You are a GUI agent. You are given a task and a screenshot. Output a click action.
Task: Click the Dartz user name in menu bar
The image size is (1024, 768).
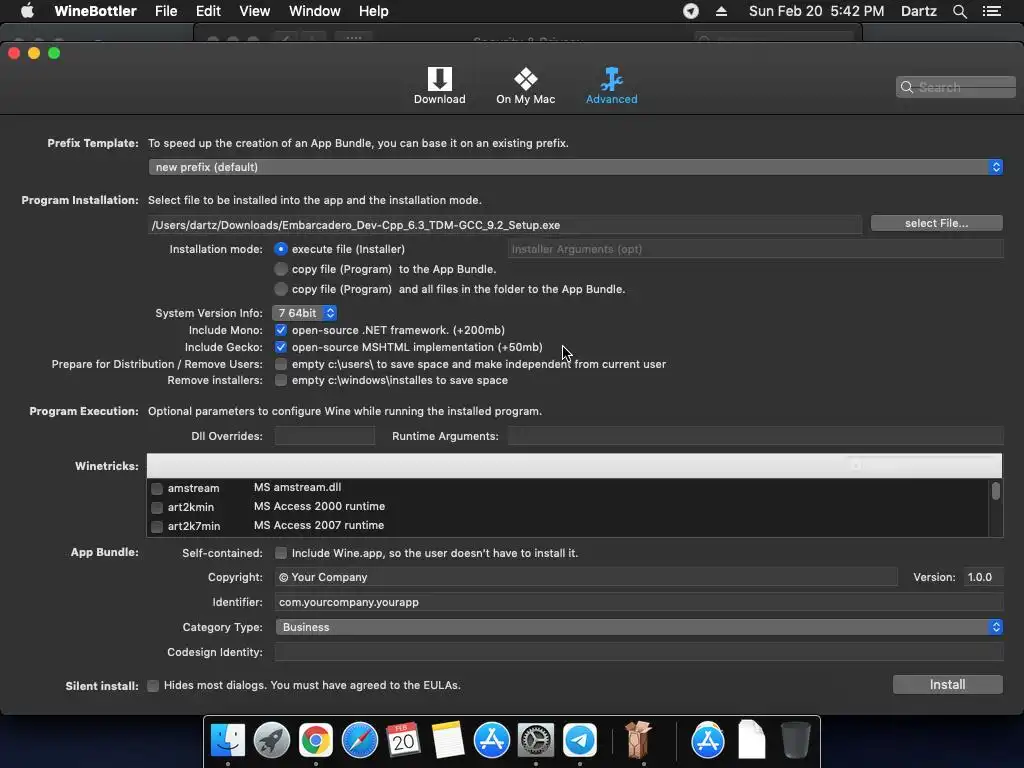(x=919, y=11)
